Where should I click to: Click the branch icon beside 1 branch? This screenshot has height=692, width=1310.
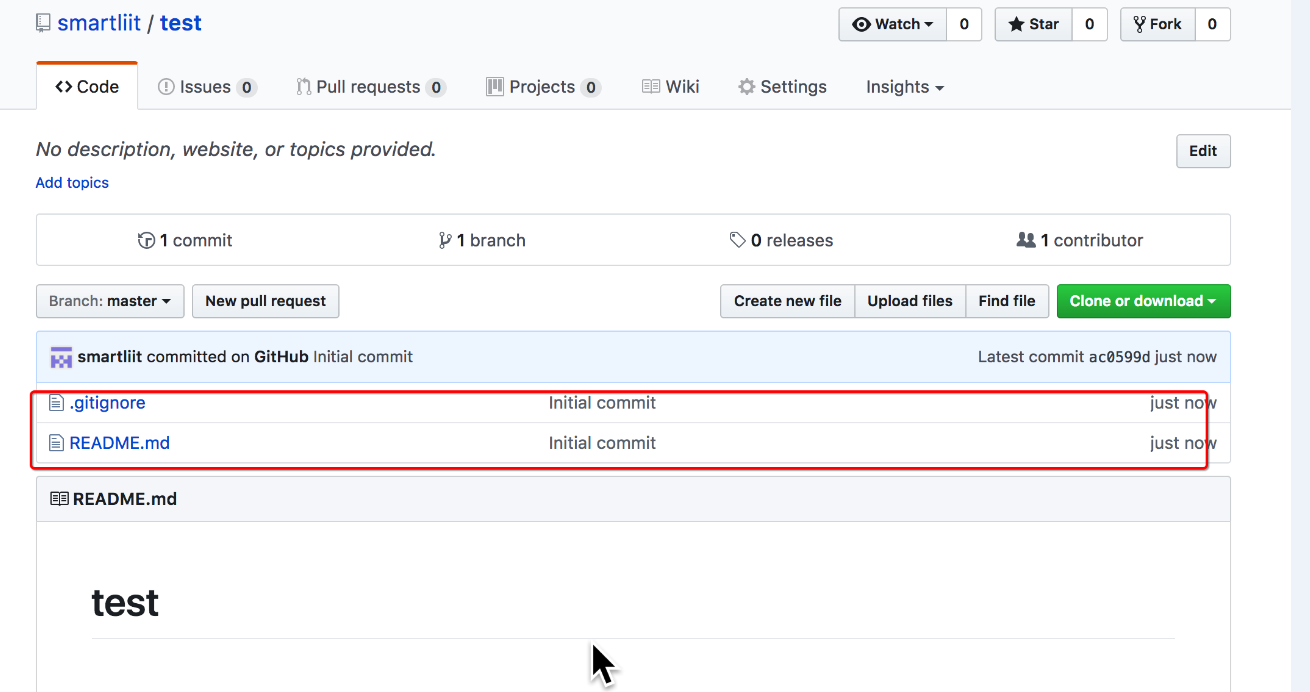click(x=445, y=240)
